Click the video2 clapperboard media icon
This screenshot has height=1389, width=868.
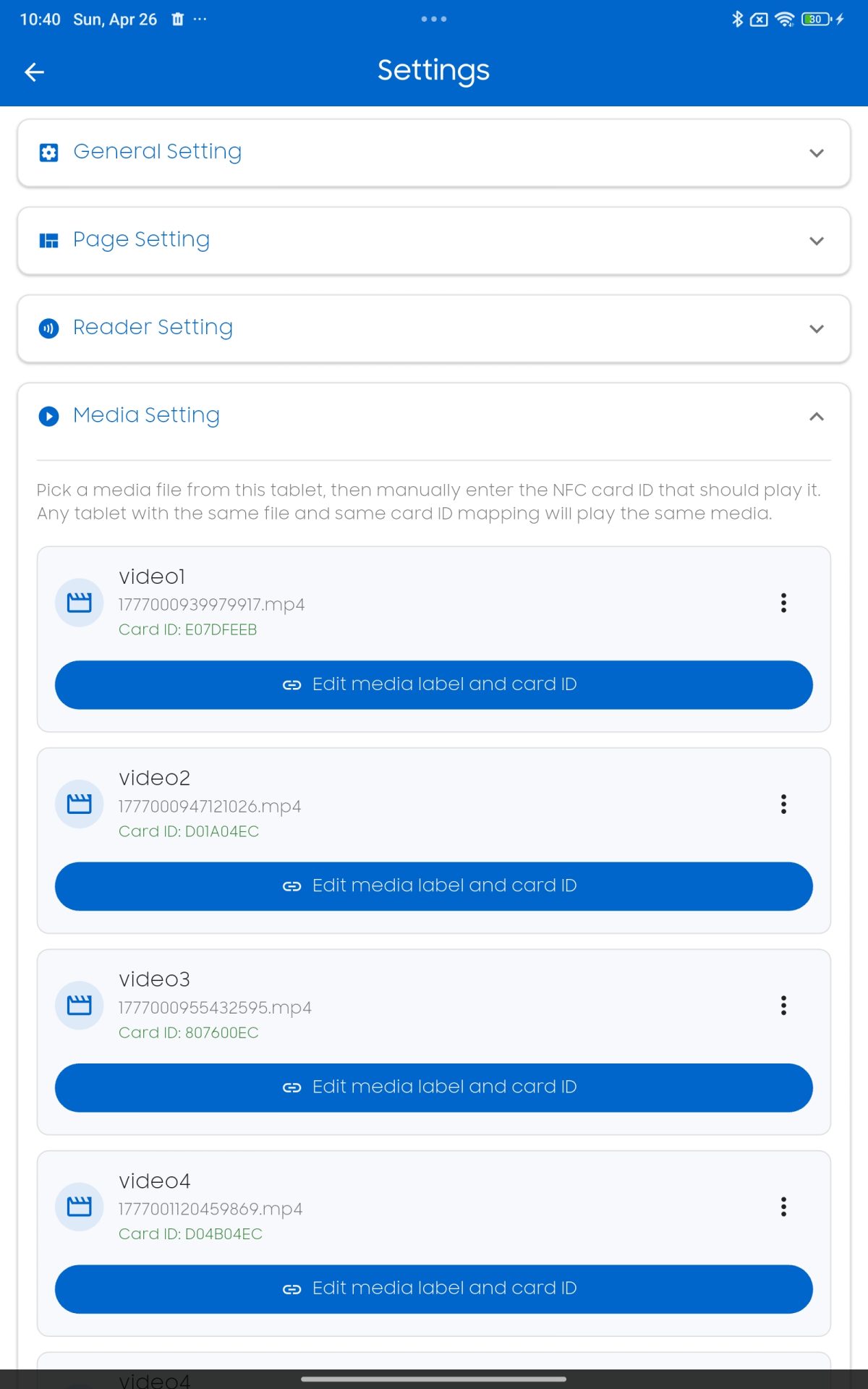(80, 803)
